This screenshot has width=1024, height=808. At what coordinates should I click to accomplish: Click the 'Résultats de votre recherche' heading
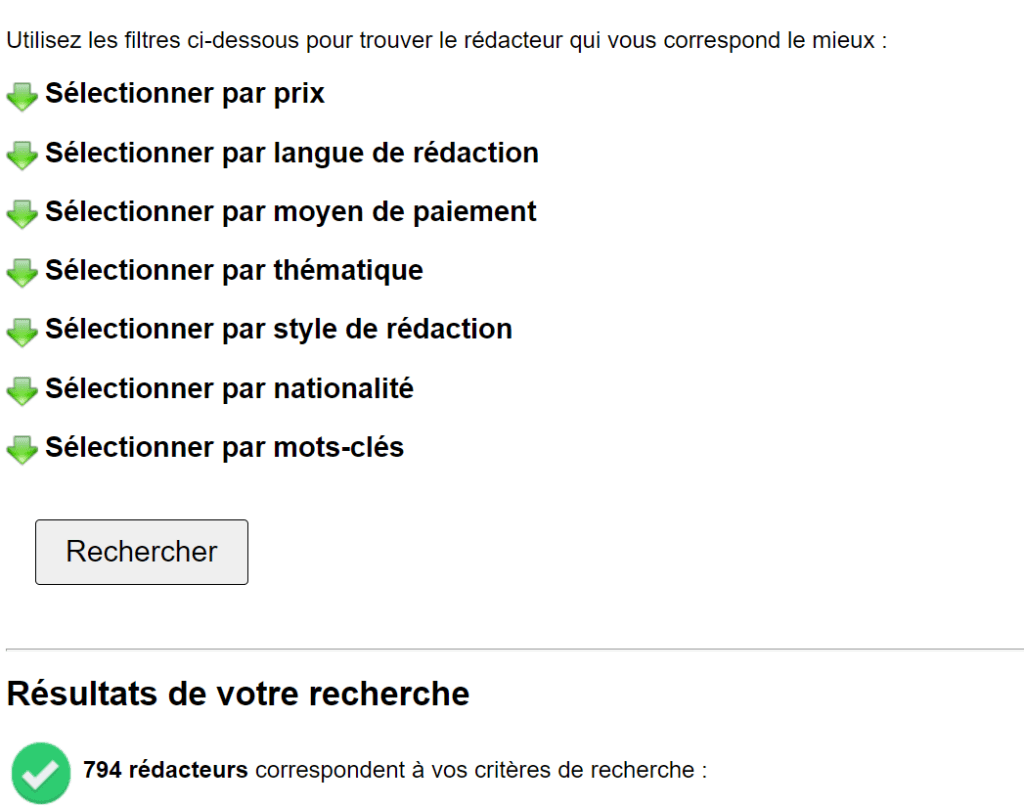[238, 694]
